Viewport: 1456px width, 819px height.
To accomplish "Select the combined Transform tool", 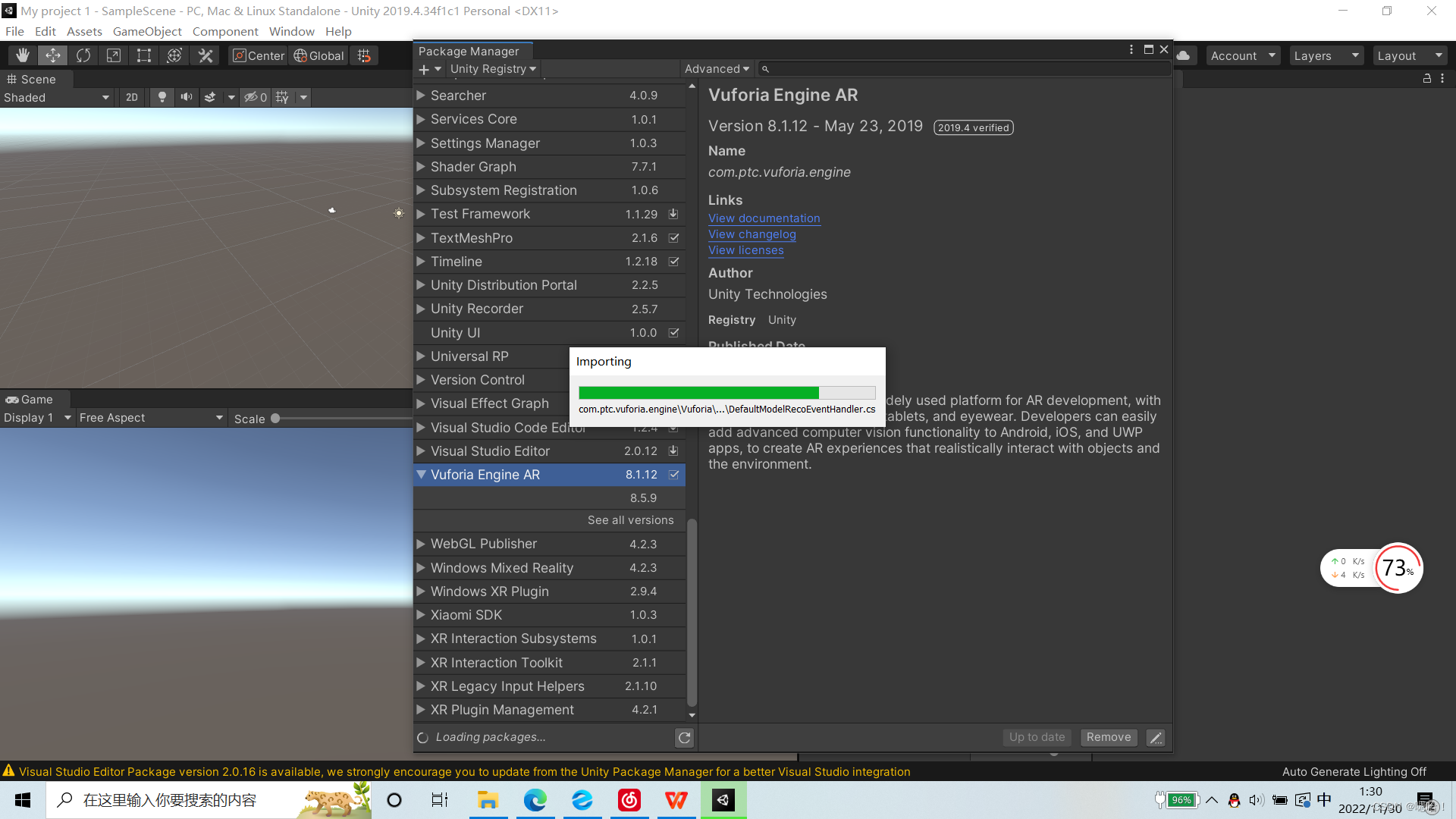I will (x=174, y=55).
